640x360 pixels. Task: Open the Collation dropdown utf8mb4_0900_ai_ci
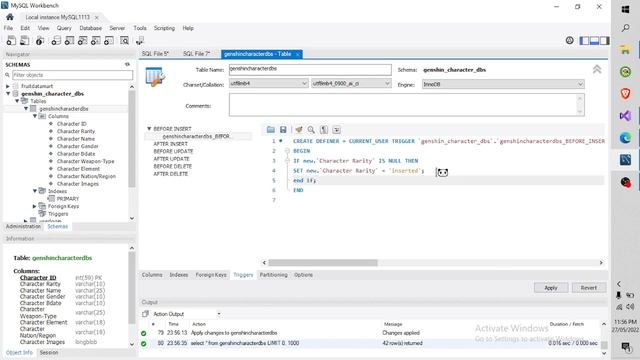click(351, 83)
